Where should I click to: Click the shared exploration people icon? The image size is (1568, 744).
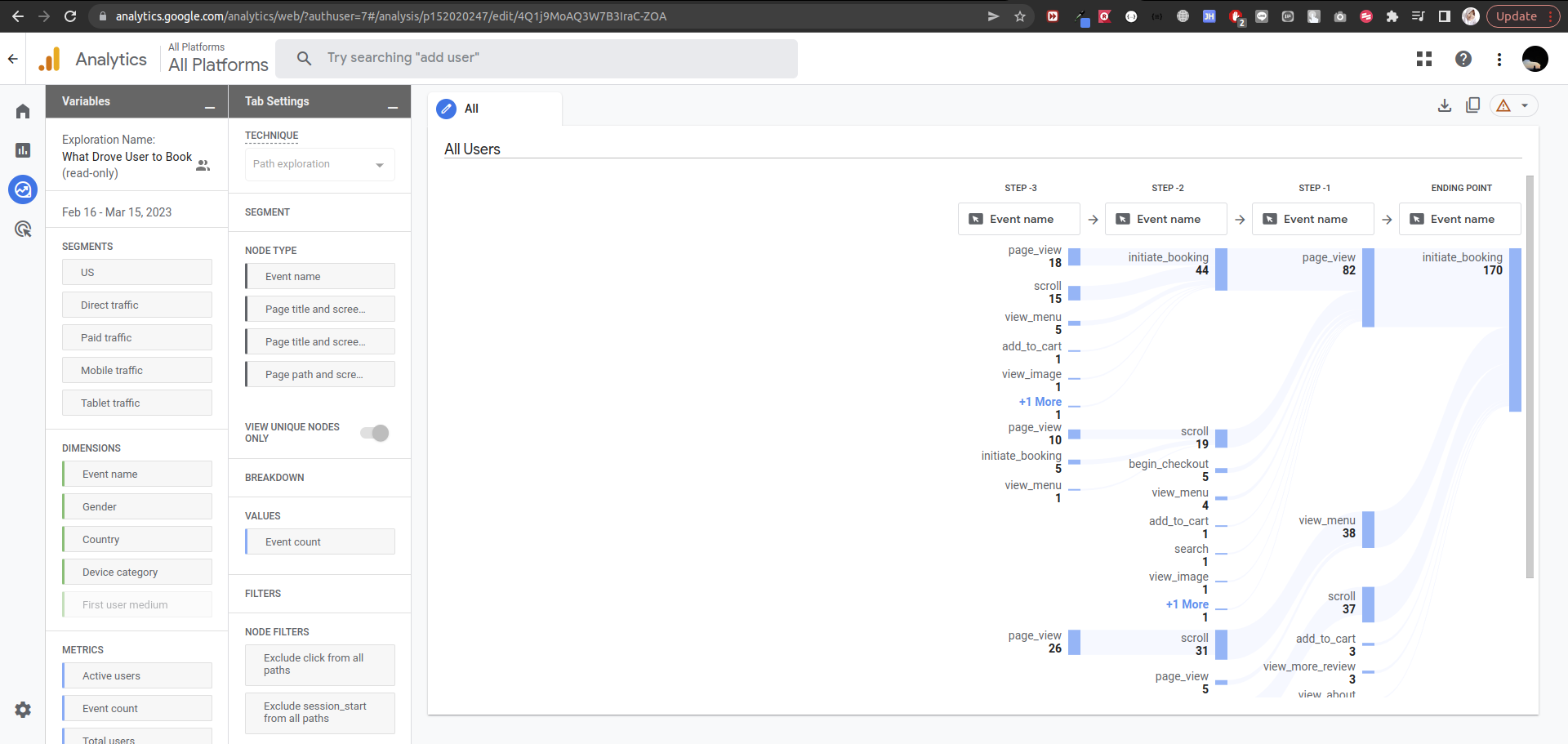[x=203, y=165]
